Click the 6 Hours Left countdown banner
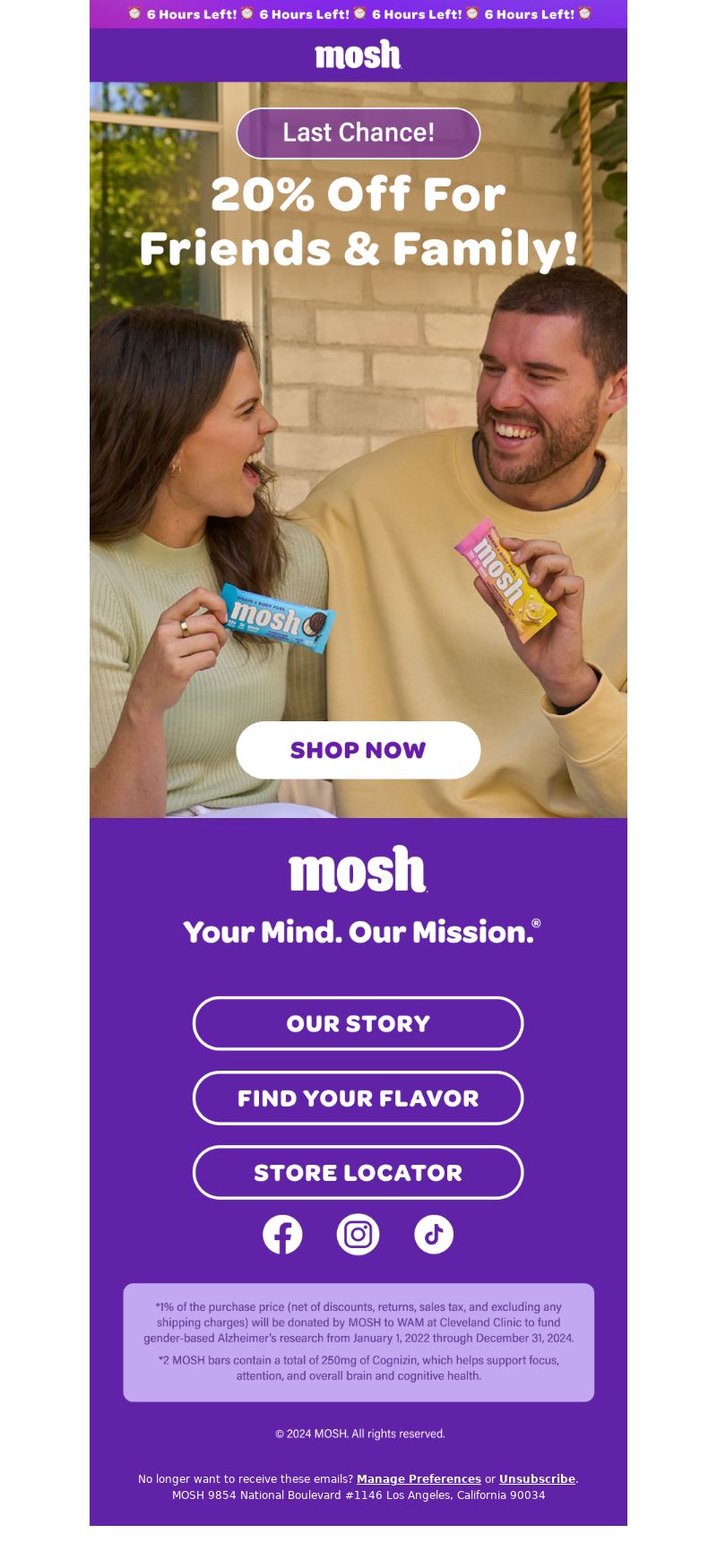Screen dimensions: 717x1568 click(x=358, y=13)
